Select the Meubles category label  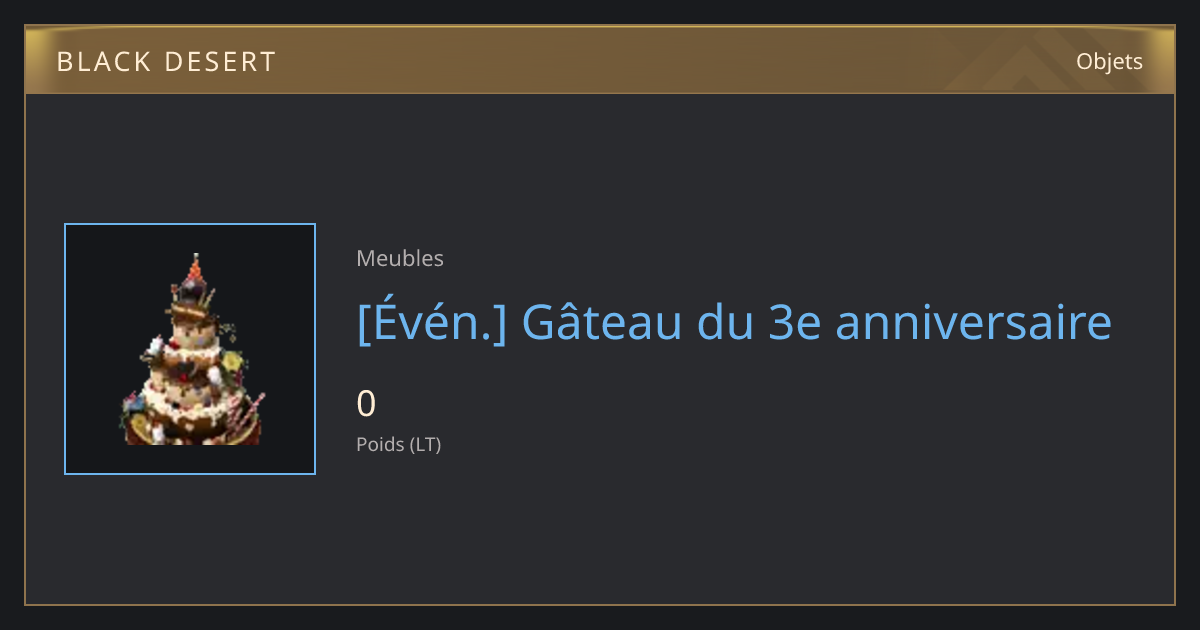[x=400, y=258]
